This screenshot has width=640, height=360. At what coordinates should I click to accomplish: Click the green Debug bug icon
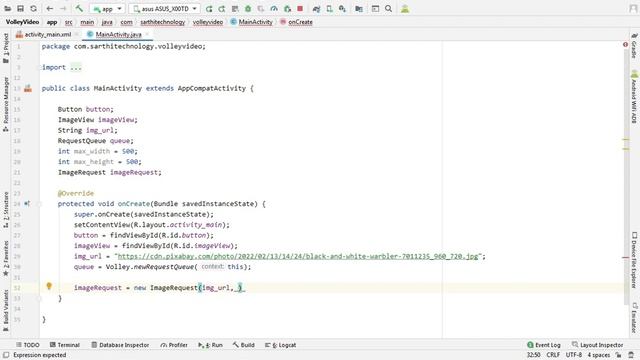[248, 9]
